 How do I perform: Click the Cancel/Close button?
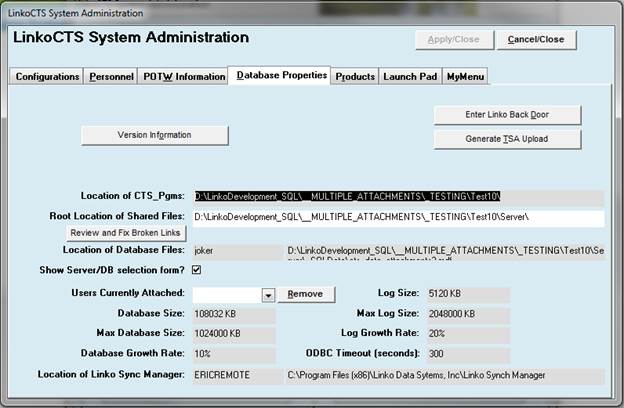[x=536, y=40]
